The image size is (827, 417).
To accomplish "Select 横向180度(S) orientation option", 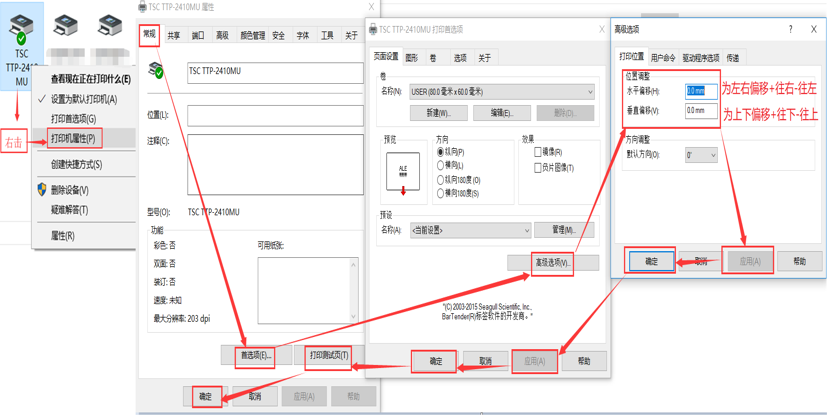I will click(441, 193).
